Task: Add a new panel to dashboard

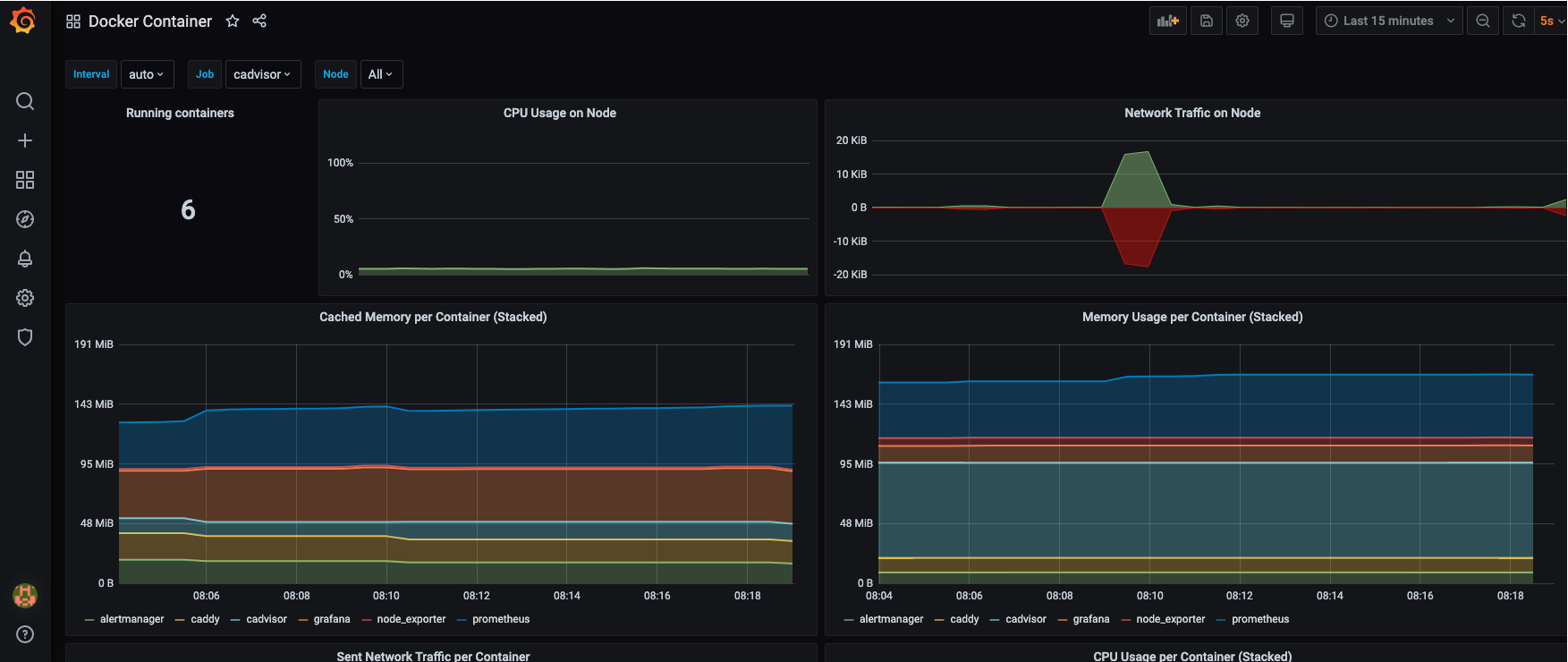Action: 1168,21
